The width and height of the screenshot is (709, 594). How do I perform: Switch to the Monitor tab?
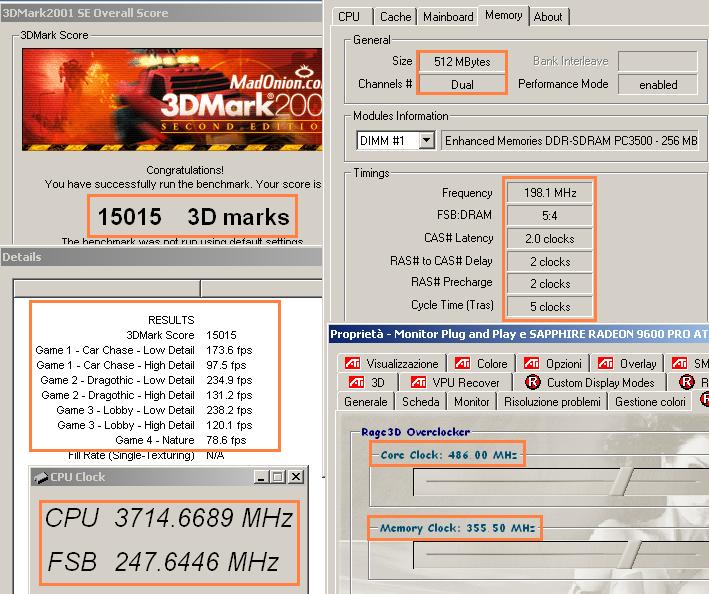pos(471,401)
